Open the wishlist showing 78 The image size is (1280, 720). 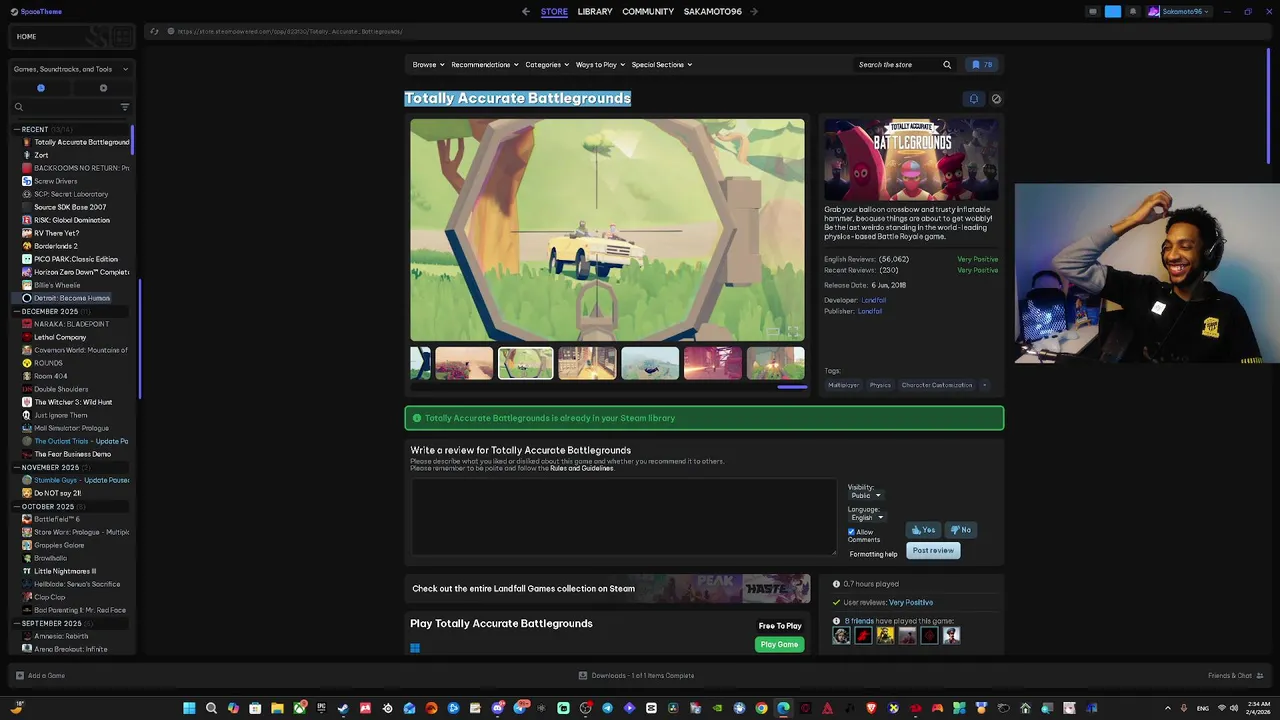tap(982, 65)
